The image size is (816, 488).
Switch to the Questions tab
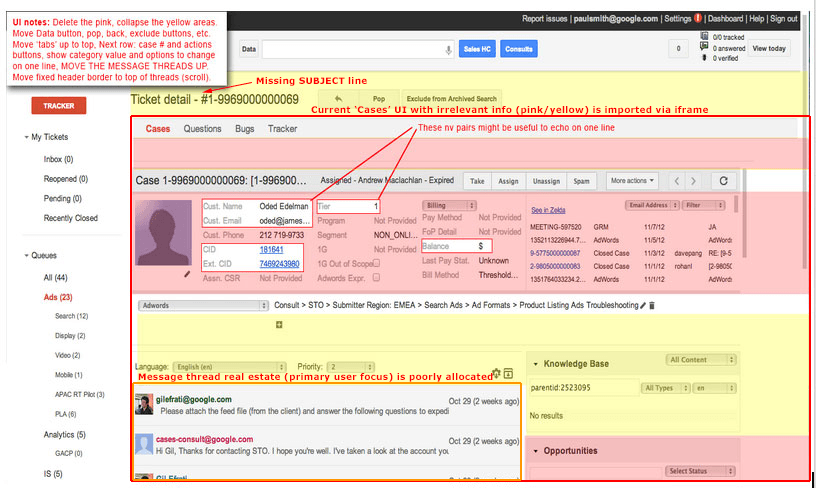202,129
